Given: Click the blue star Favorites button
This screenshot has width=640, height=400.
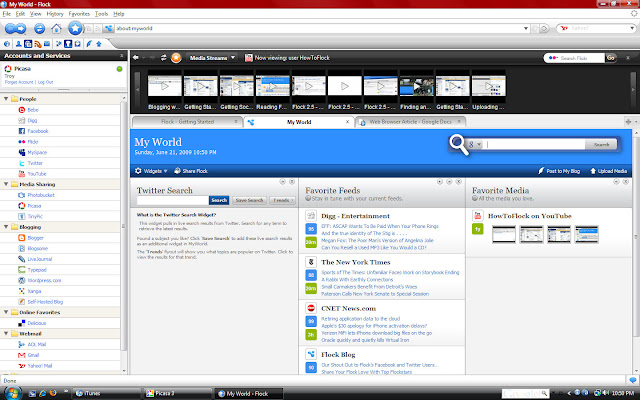Looking at the screenshot, I should point(75,28).
